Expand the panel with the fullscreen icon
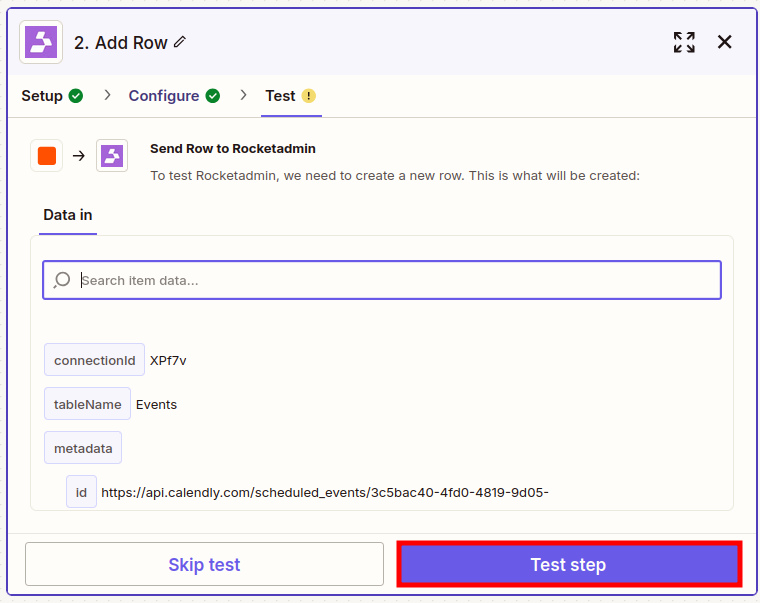The height and width of the screenshot is (603, 760). 684,42
